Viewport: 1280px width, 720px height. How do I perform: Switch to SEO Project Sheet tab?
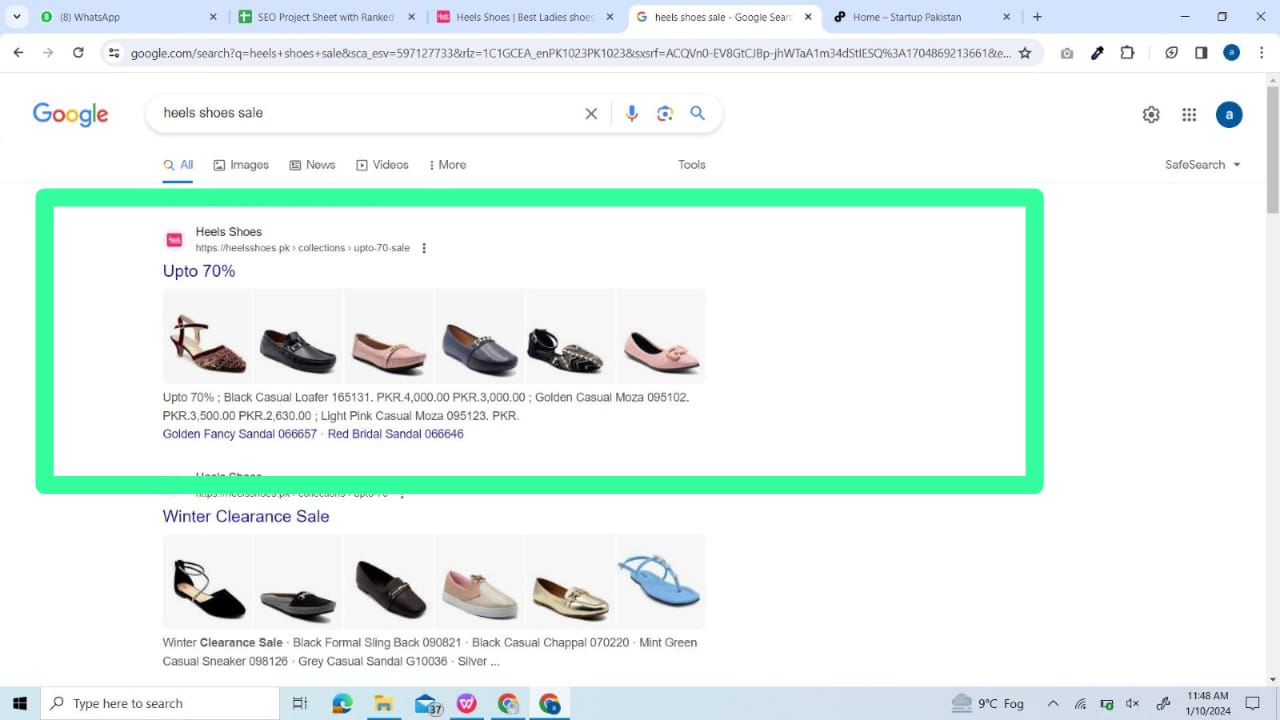[x=328, y=17]
